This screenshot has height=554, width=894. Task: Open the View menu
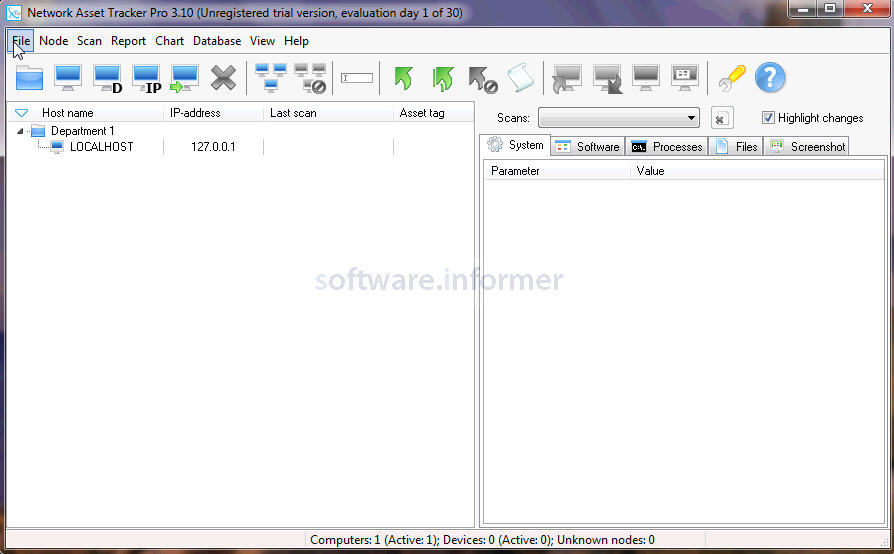(262, 41)
